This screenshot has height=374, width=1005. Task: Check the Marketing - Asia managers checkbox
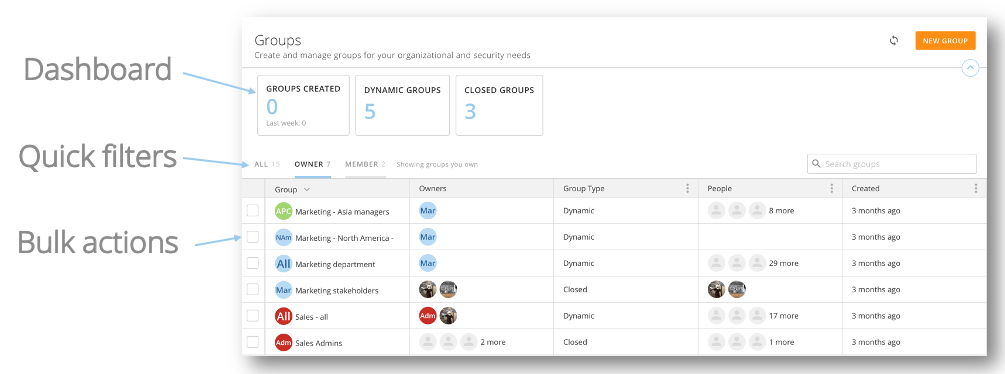click(x=253, y=211)
